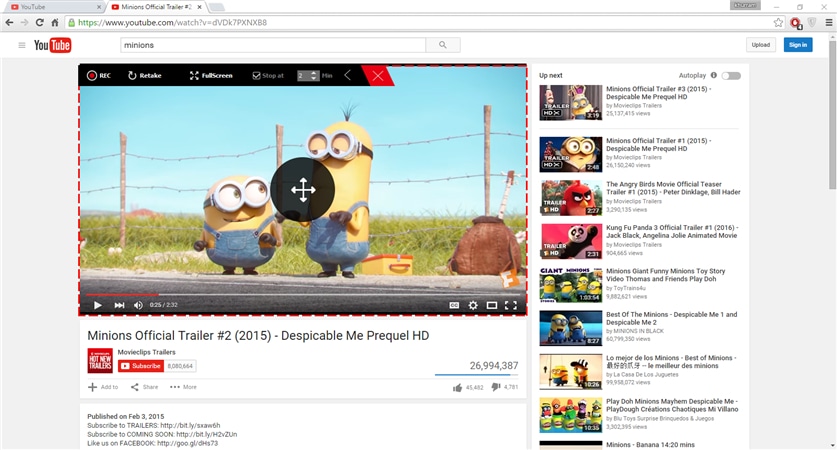Screen dimensions: 837x450
Task: Start recording with the REC button
Action: coord(99,76)
